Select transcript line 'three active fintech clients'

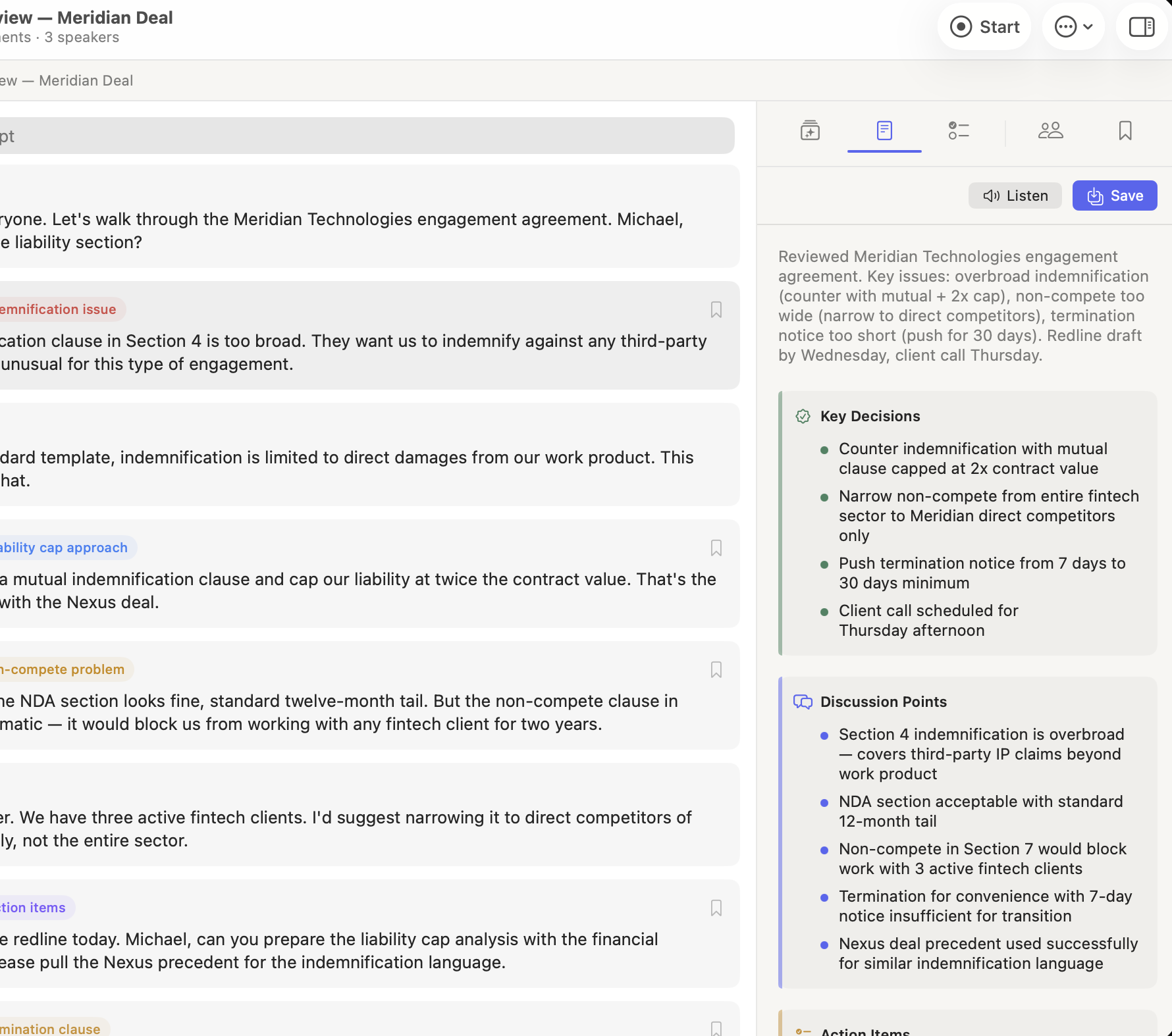[x=346, y=829]
